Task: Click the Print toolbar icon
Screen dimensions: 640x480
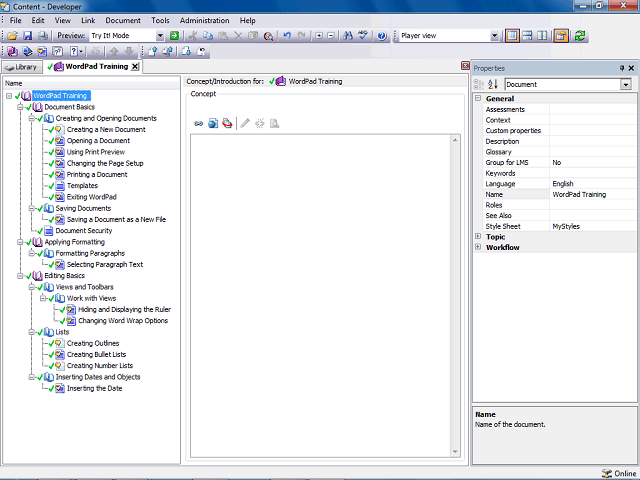Action: pyautogui.click(x=42, y=36)
